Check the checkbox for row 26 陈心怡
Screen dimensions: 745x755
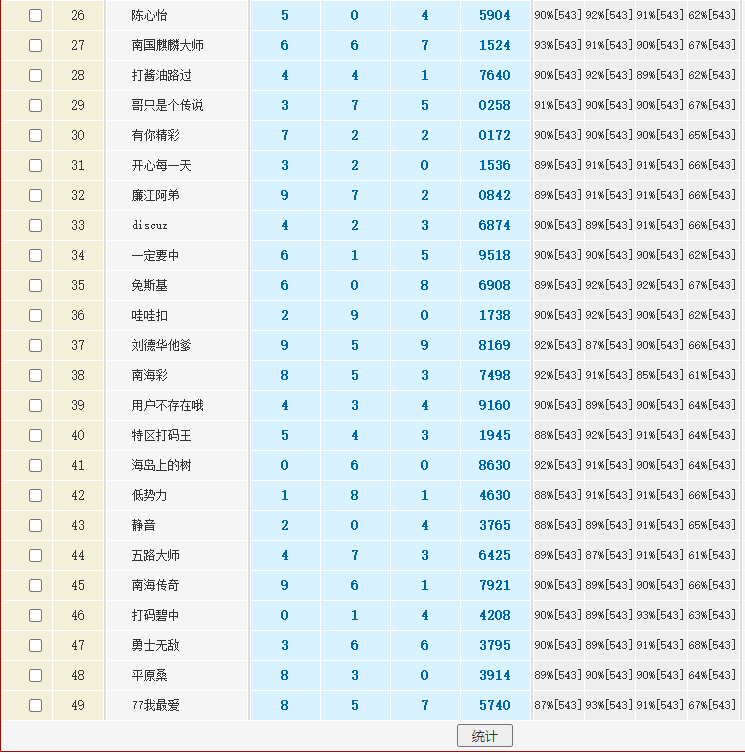(35, 16)
